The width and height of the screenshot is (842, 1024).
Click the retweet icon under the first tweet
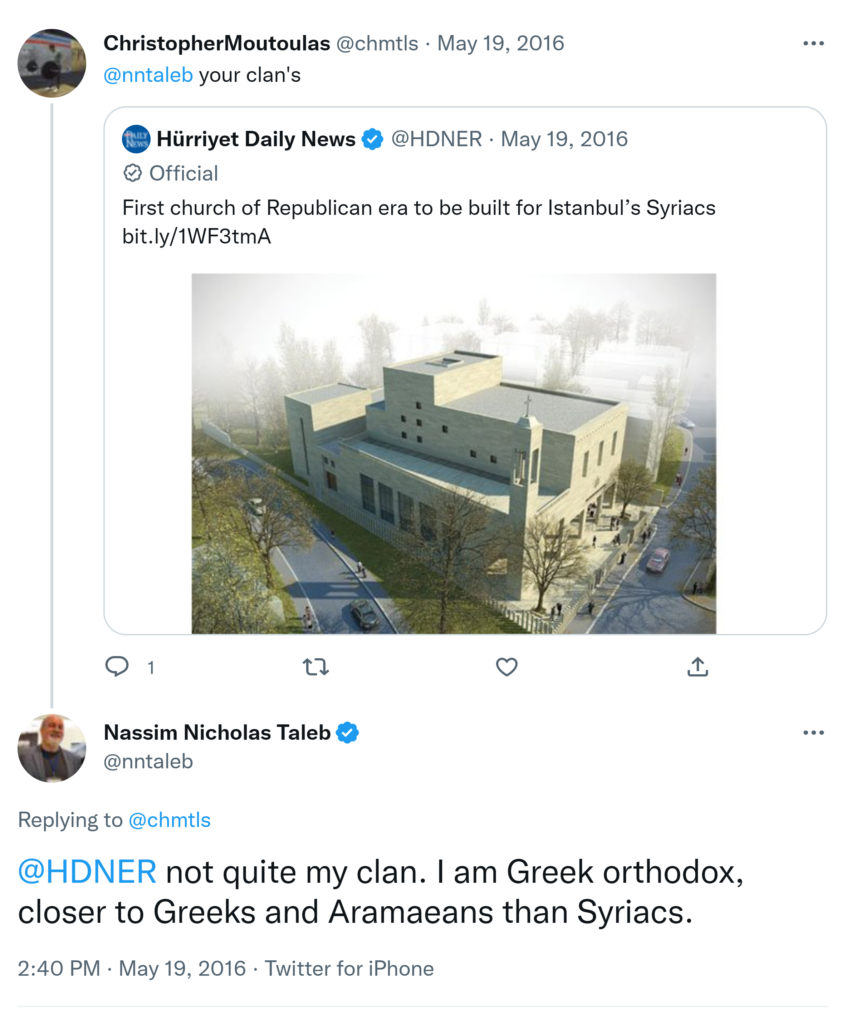pos(316,667)
